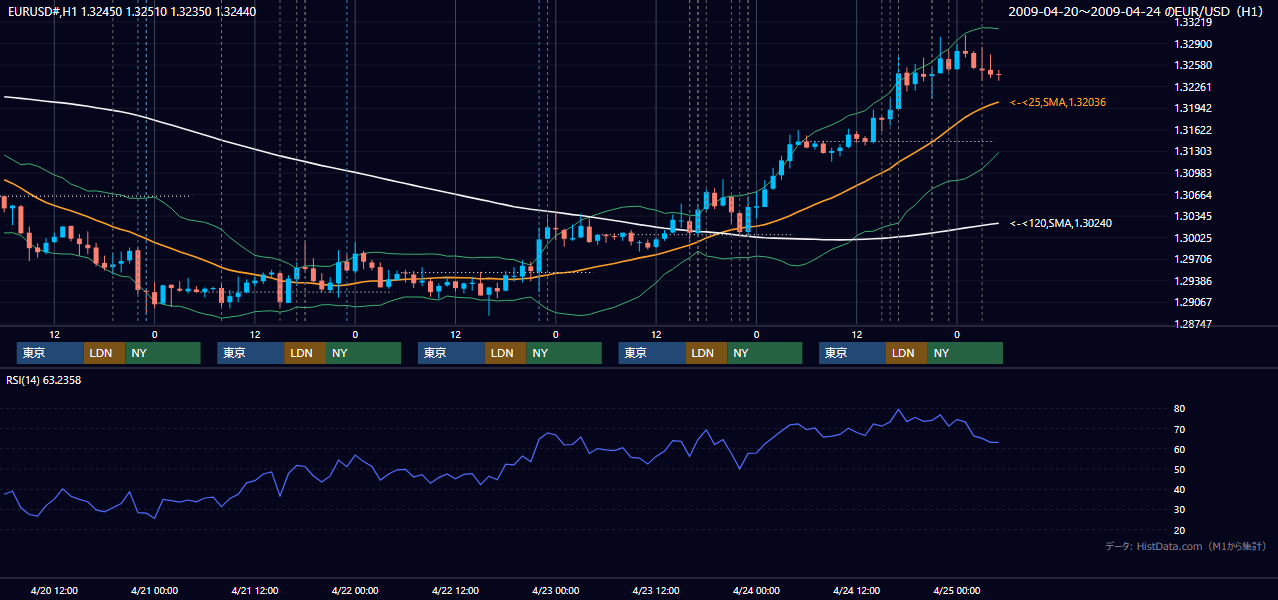Click the 25 SMA 1.32036 label
The width and height of the screenshot is (1278, 600).
click(x=1058, y=102)
